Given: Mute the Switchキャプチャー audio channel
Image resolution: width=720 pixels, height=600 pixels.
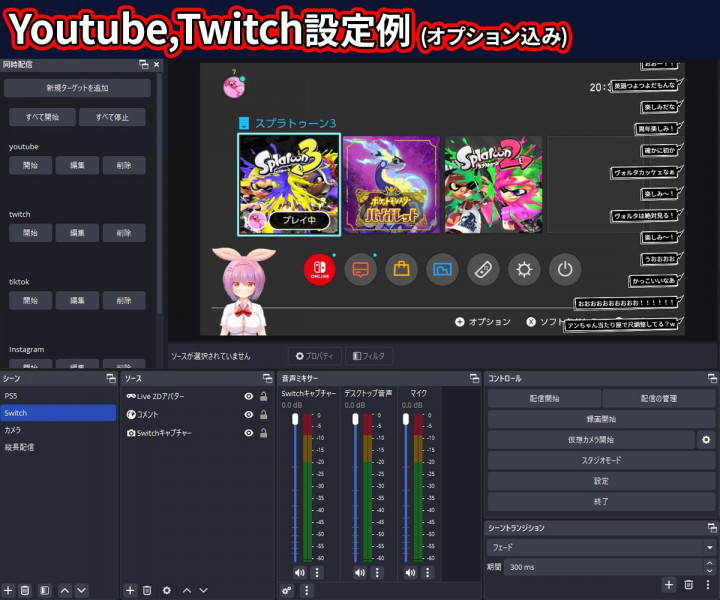Looking at the screenshot, I should (x=300, y=572).
